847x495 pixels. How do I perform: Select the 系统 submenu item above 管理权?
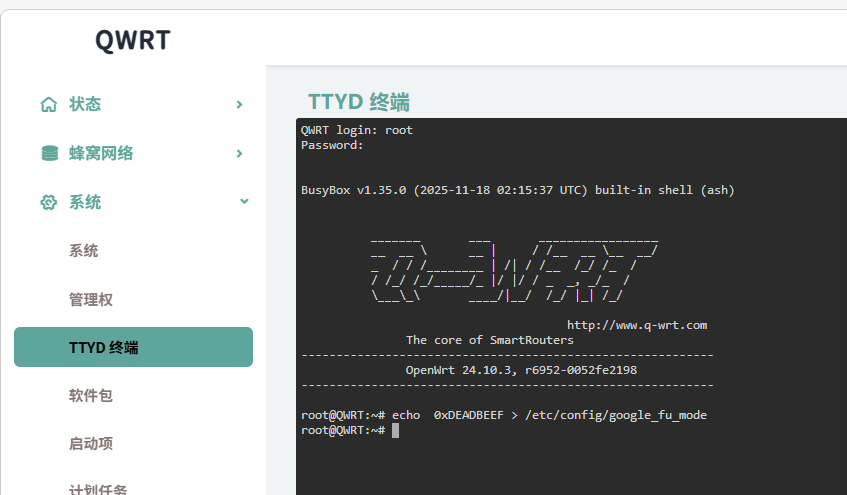[84, 251]
